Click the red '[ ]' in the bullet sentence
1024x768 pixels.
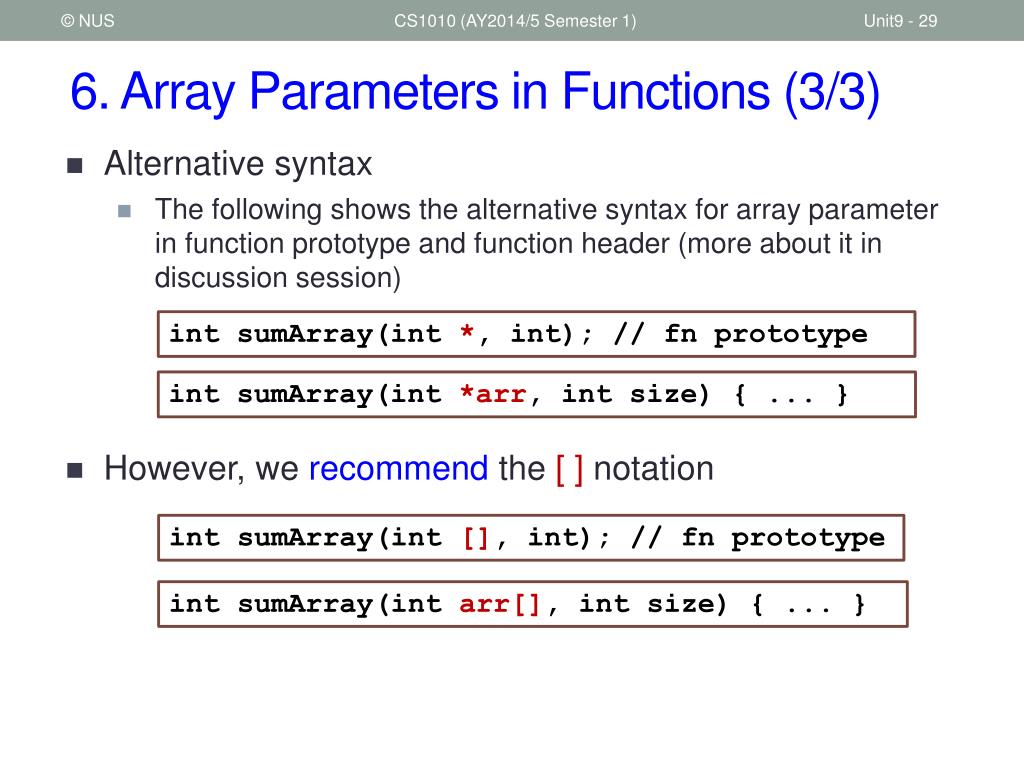click(x=569, y=470)
